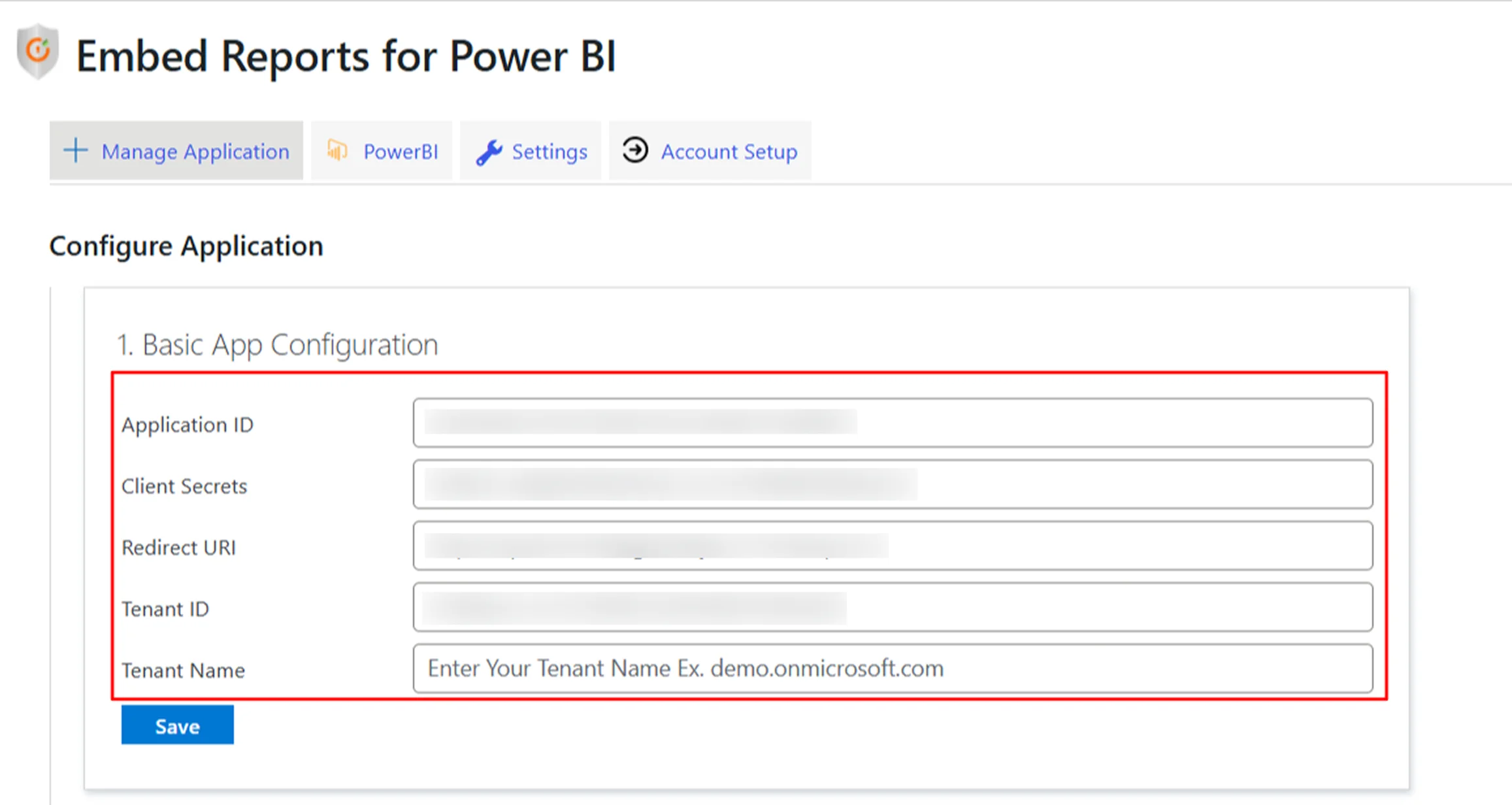This screenshot has width=1512, height=805.
Task: Click the 'Application ID' label
Action: click(188, 425)
